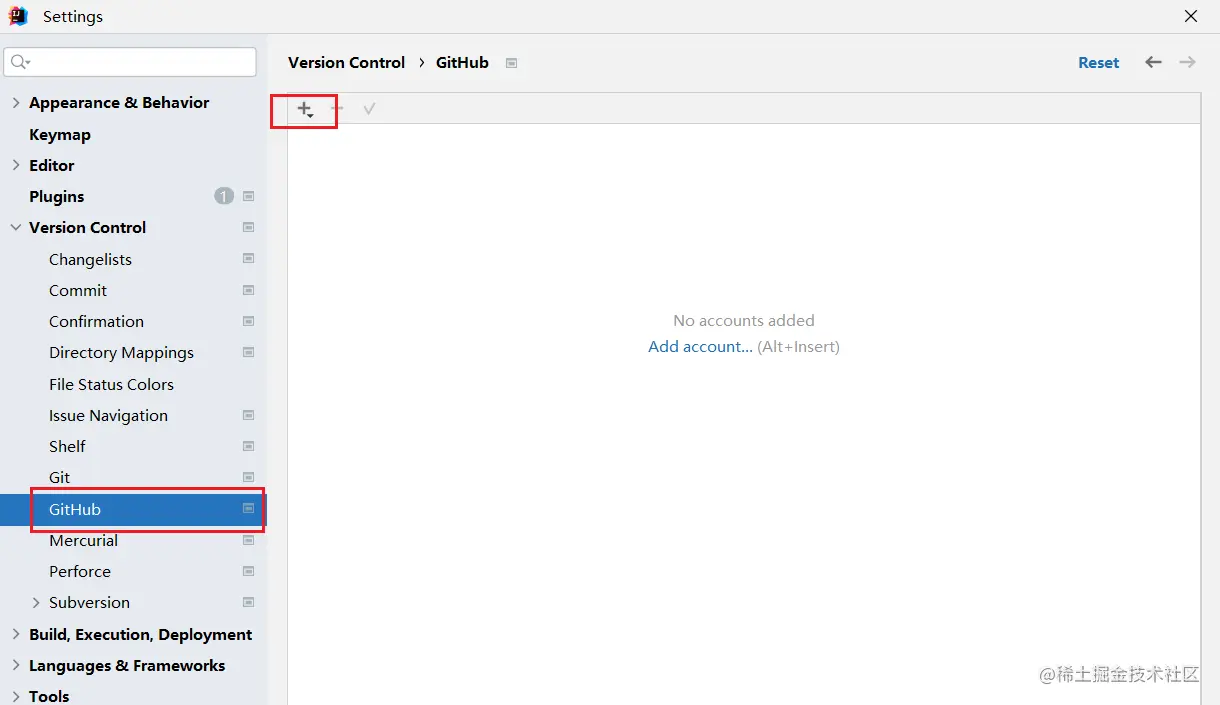Select the Git settings entry
The image size is (1220, 705).
click(60, 477)
